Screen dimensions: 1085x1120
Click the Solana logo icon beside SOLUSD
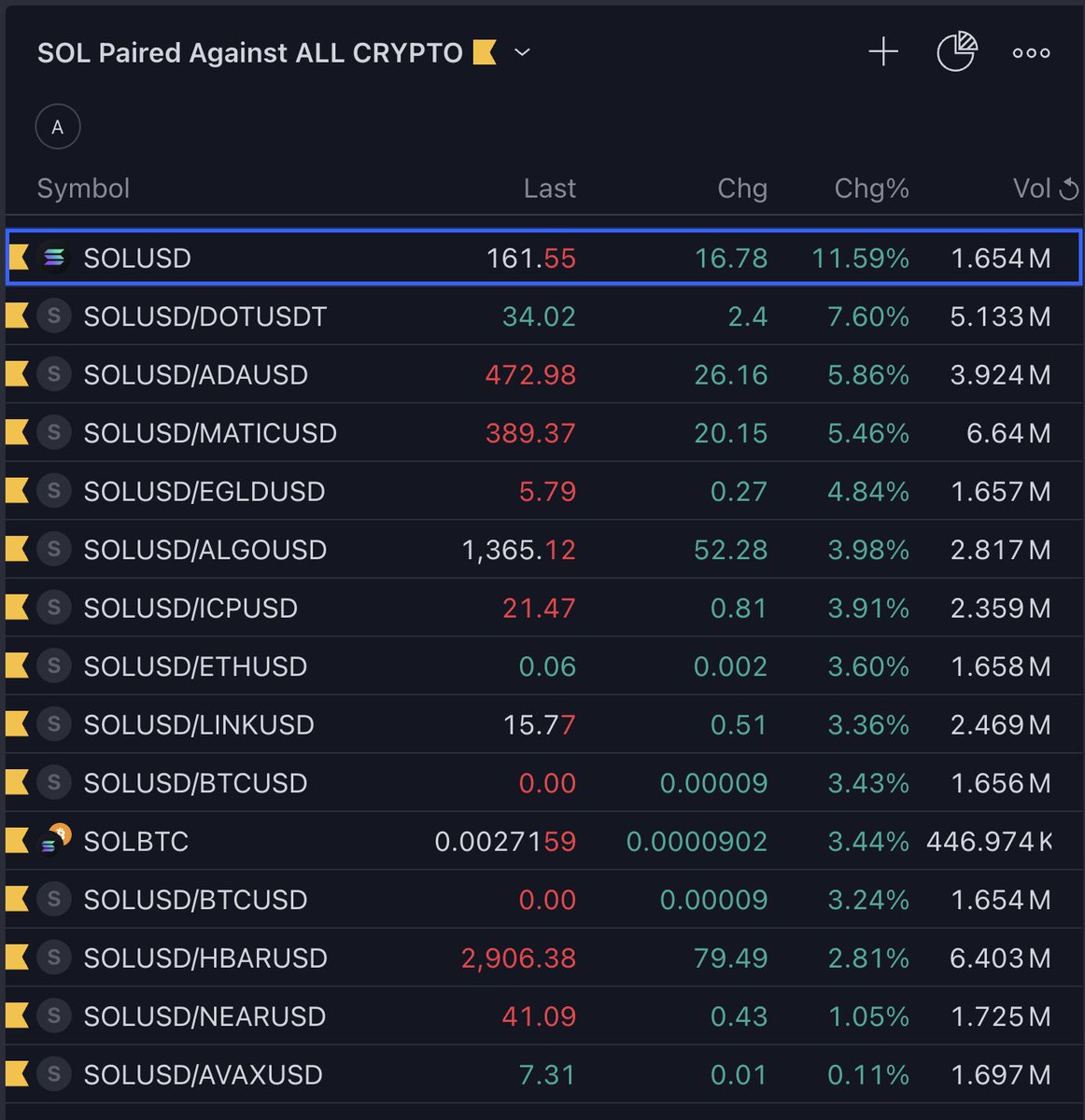[54, 258]
